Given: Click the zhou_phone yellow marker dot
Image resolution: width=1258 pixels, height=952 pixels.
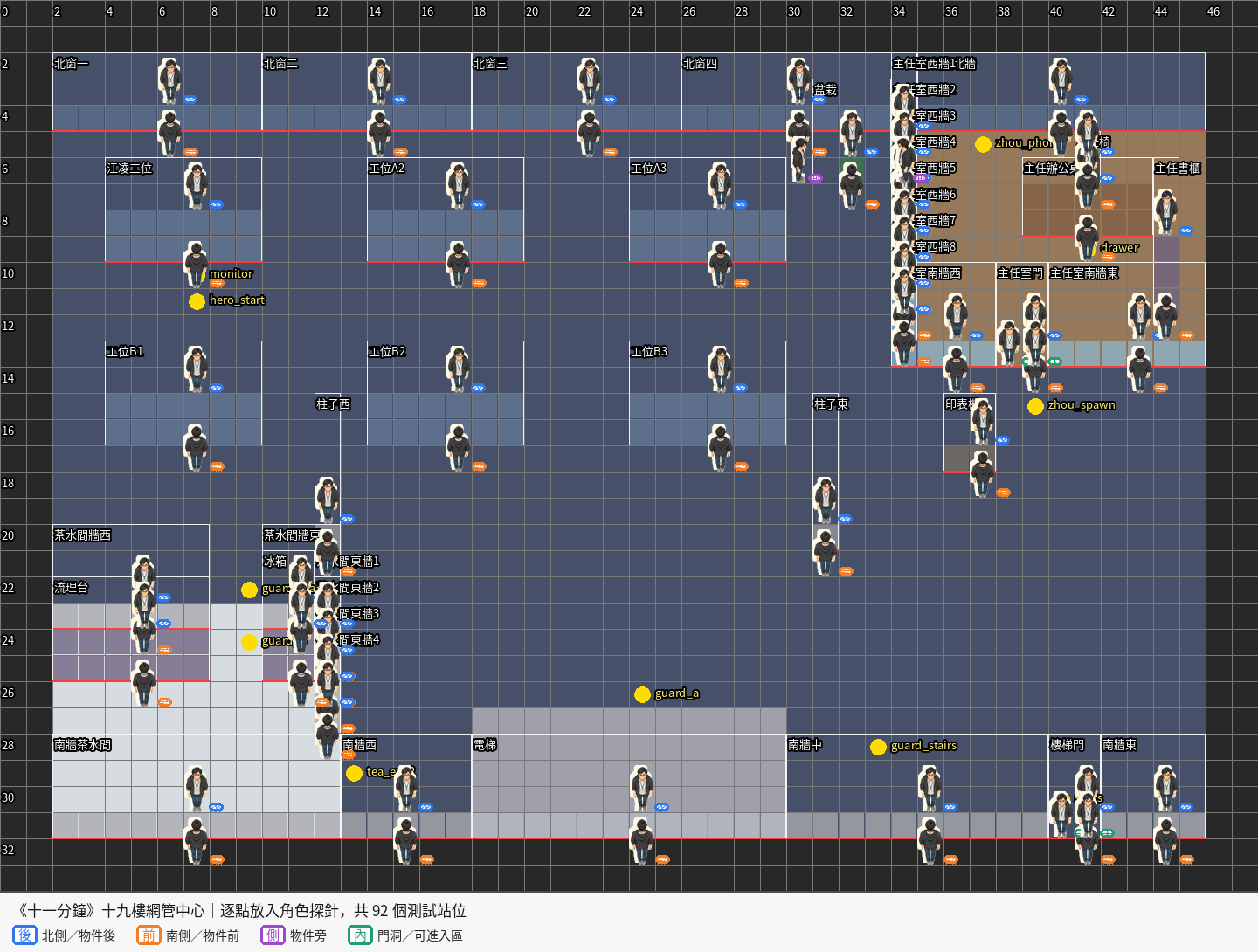Looking at the screenshot, I should (x=983, y=144).
